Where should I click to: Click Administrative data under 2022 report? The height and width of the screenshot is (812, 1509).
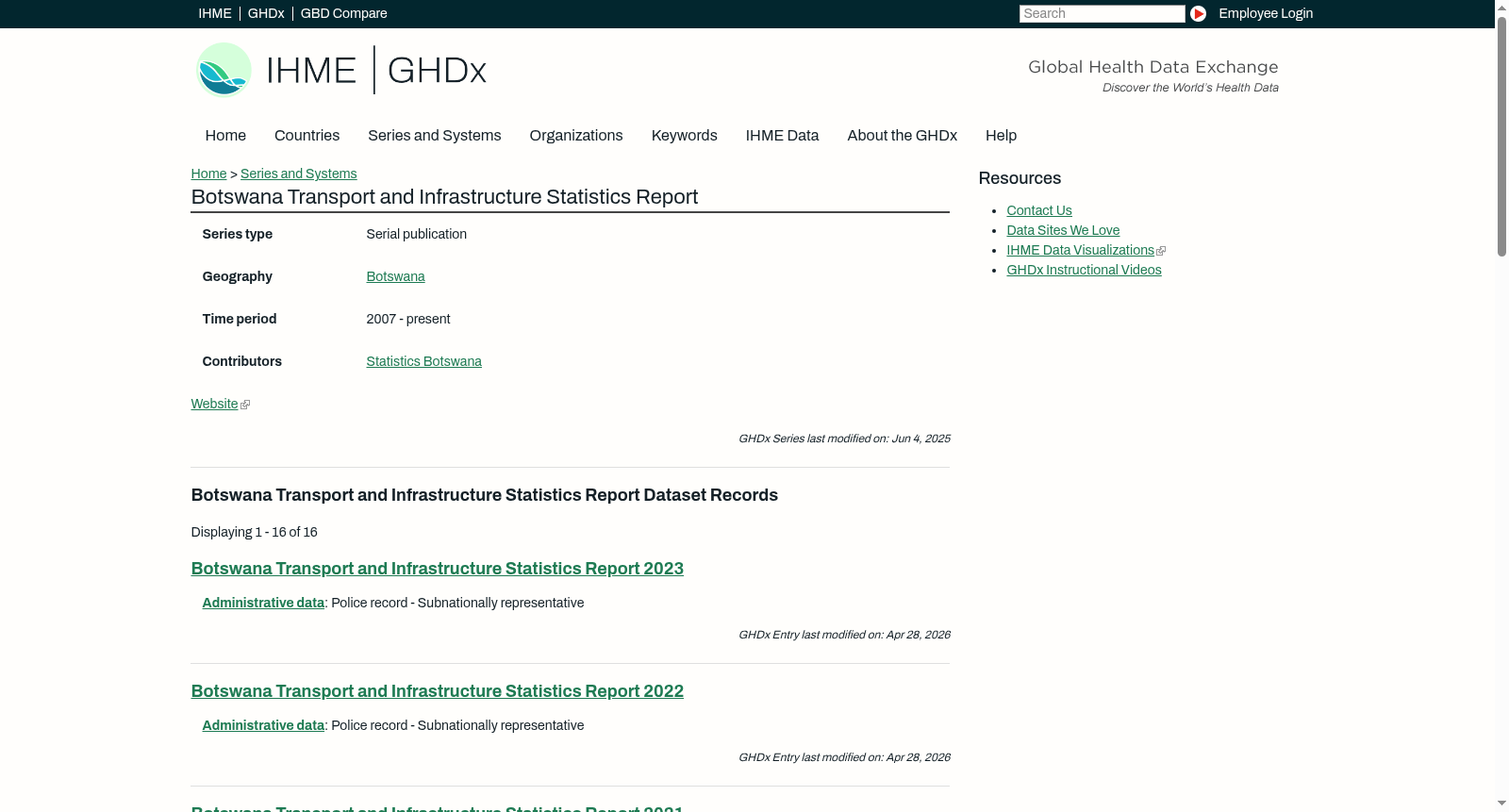(x=263, y=725)
